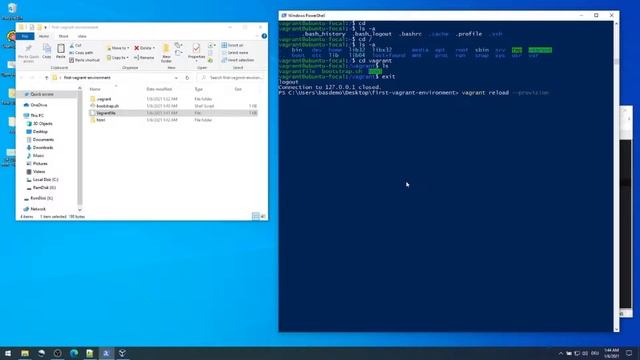Click Copy path in the ribbon
This screenshot has width=640, height=360.
[81, 53]
